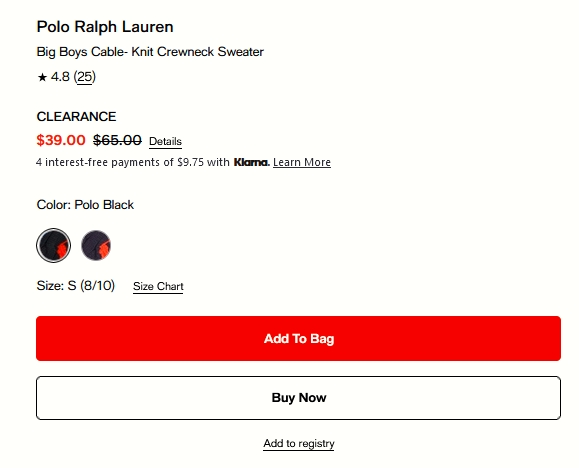Open the Polo Ralph Lauren brand link
The width and height of the screenshot is (579, 468).
105,27
